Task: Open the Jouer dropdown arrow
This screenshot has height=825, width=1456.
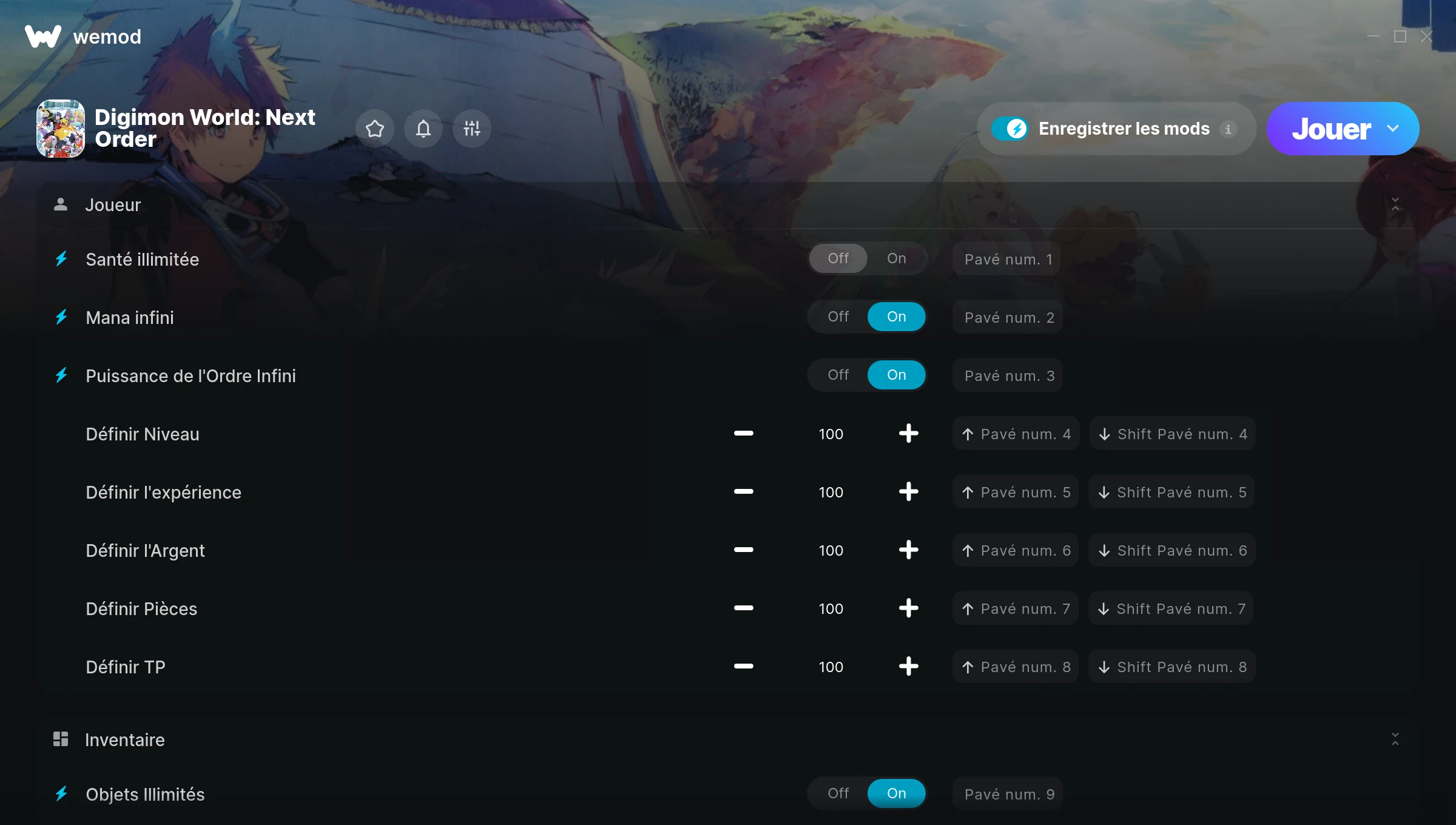Action: click(x=1393, y=129)
